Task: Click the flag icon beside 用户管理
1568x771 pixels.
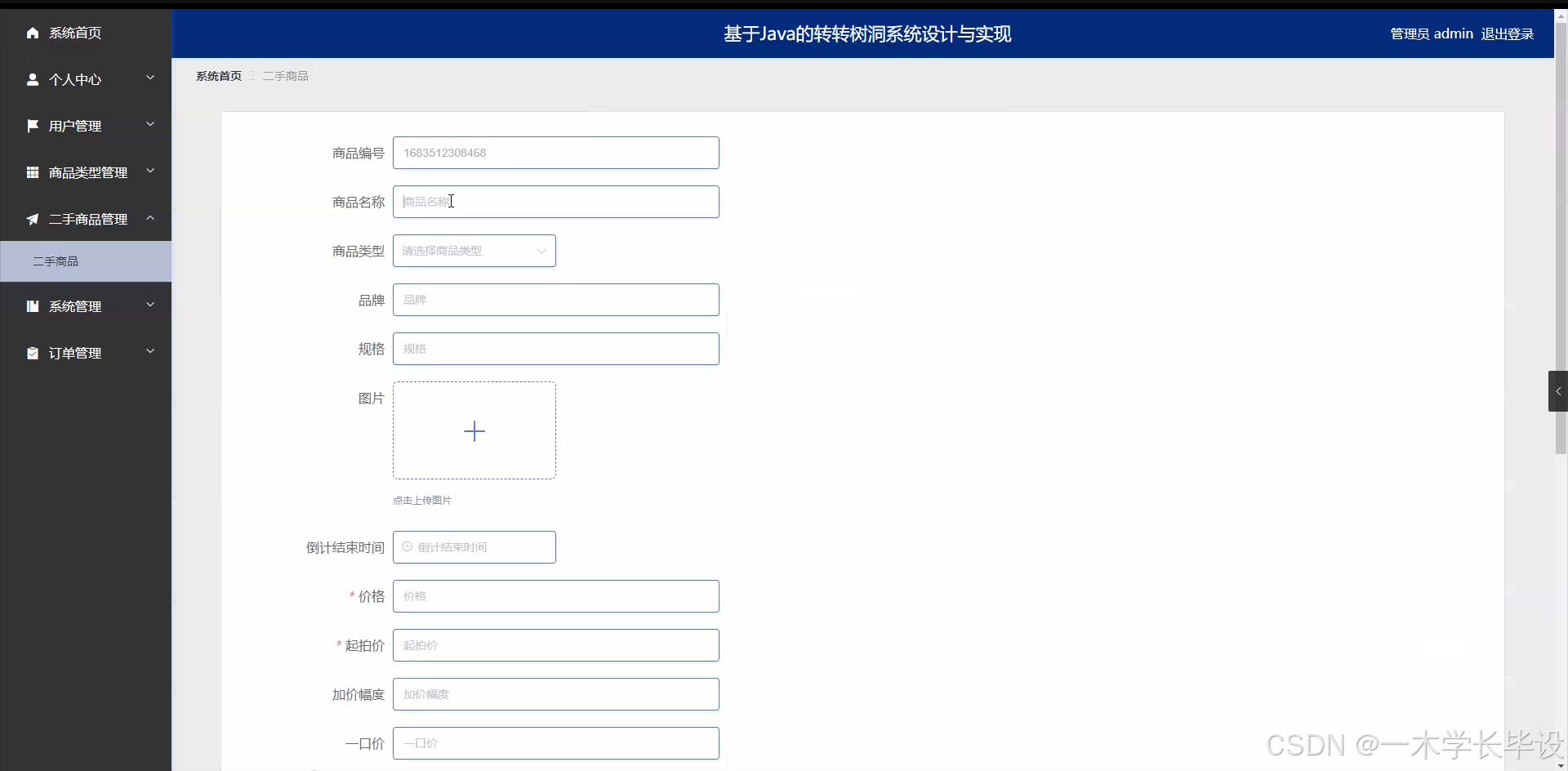Action: [33, 126]
